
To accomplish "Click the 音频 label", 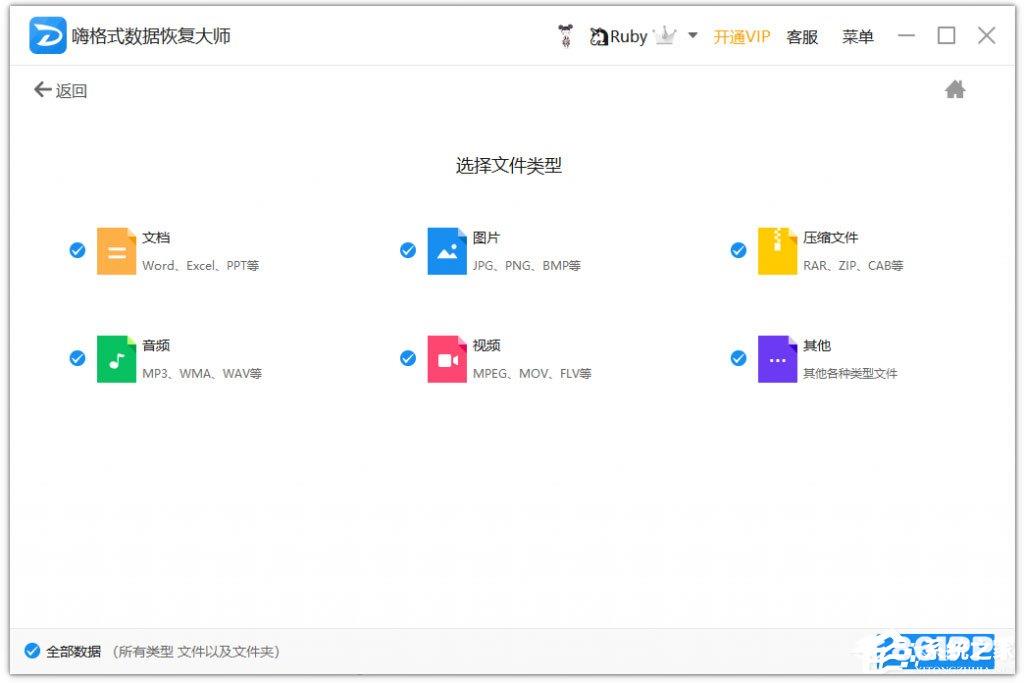I will point(156,345).
